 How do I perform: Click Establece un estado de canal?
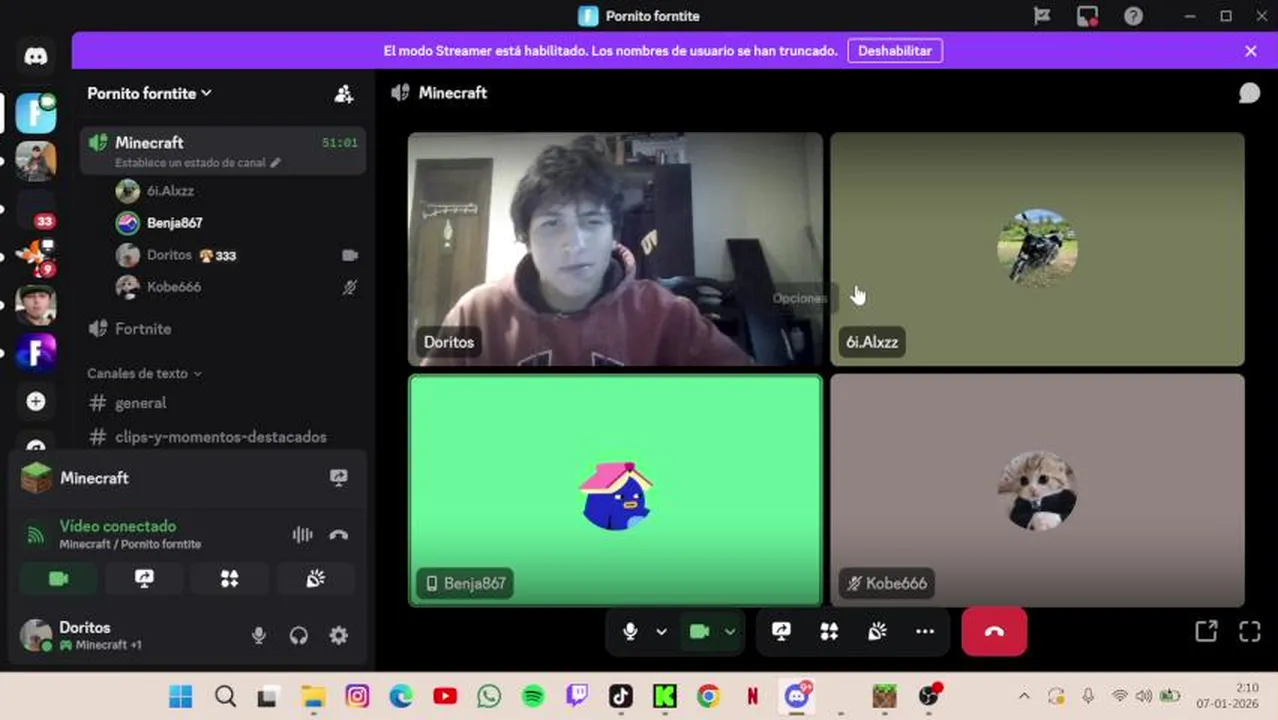198,163
